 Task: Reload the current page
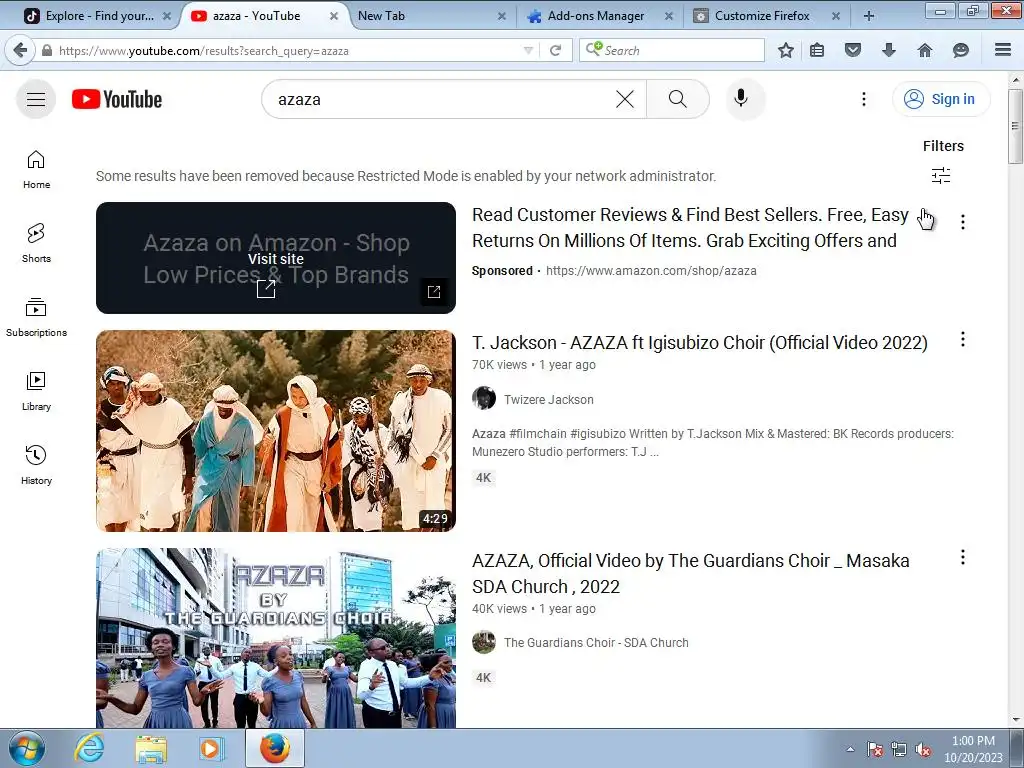tap(556, 50)
